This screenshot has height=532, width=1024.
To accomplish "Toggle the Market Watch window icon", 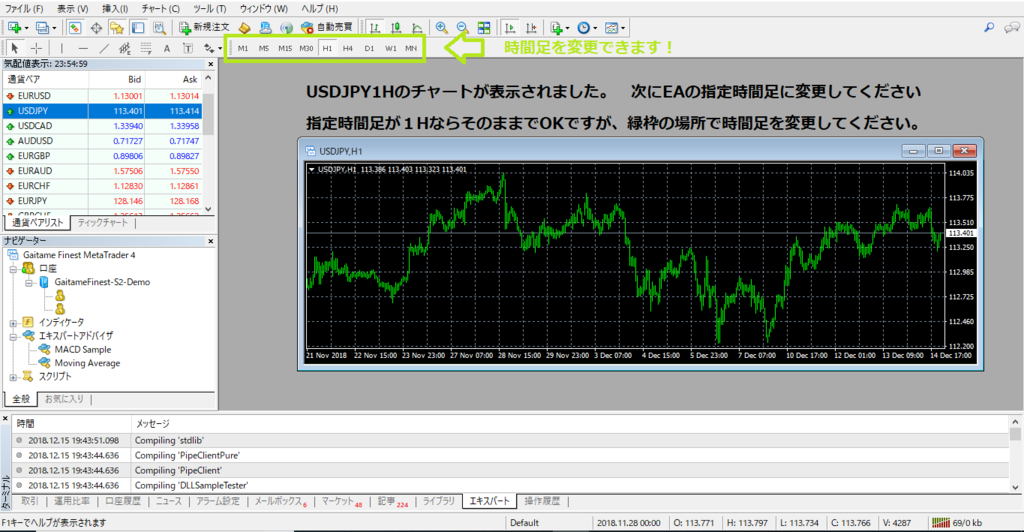I will pyautogui.click(x=74, y=27).
